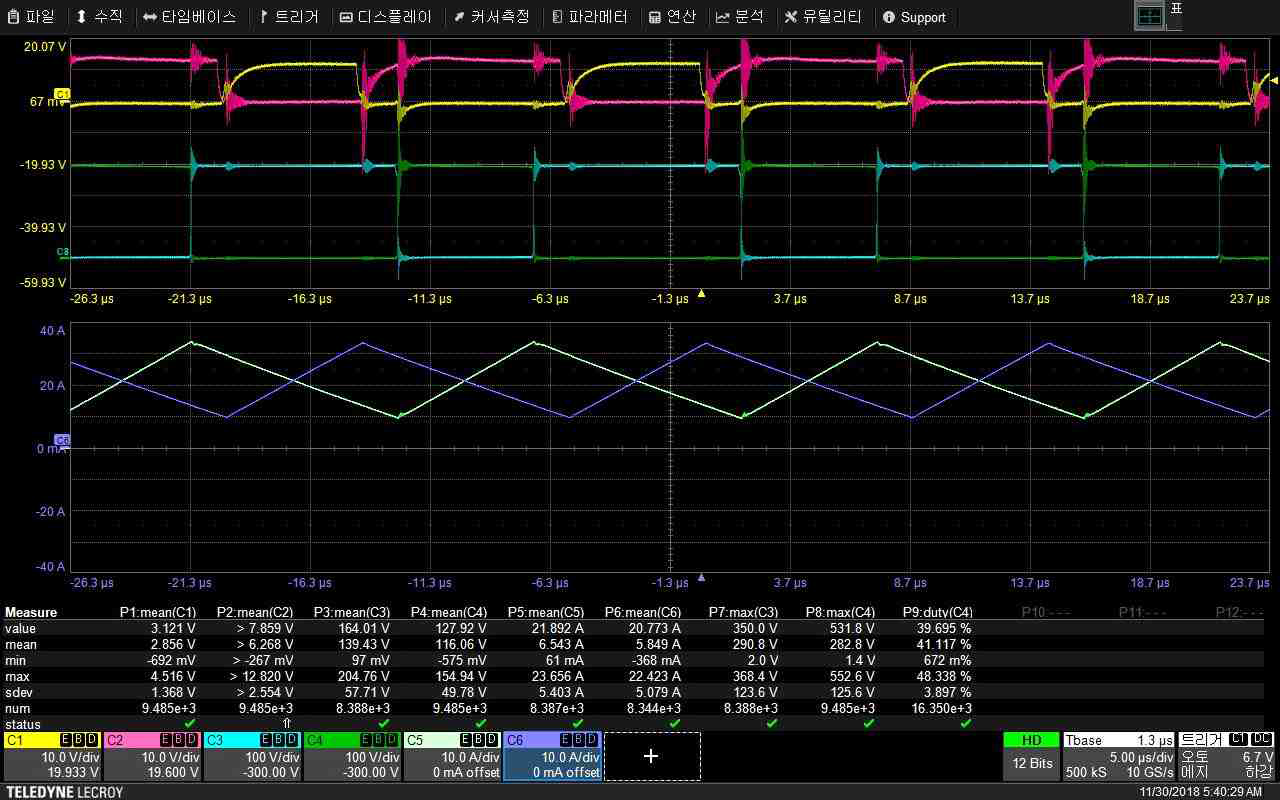
Task: Click the 531.8 V max value cell
Action: tap(850, 628)
